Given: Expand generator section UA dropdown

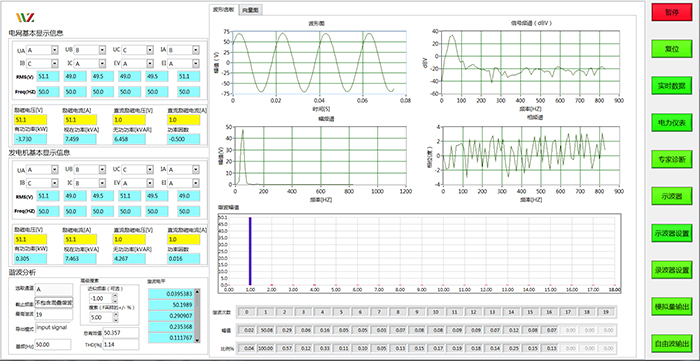Looking at the screenshot, I should (54, 170).
